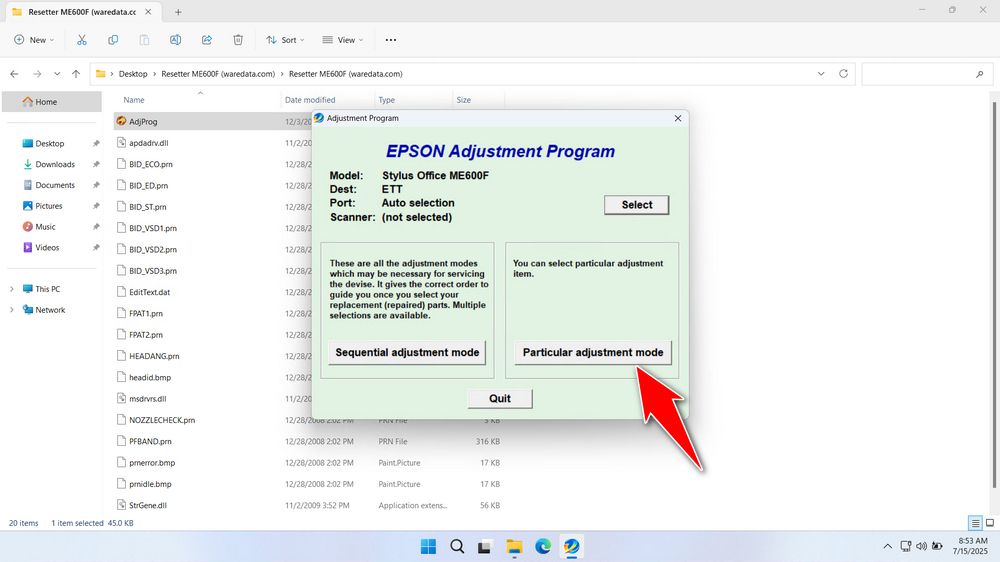Switch to large thumbnails view icon

point(990,523)
